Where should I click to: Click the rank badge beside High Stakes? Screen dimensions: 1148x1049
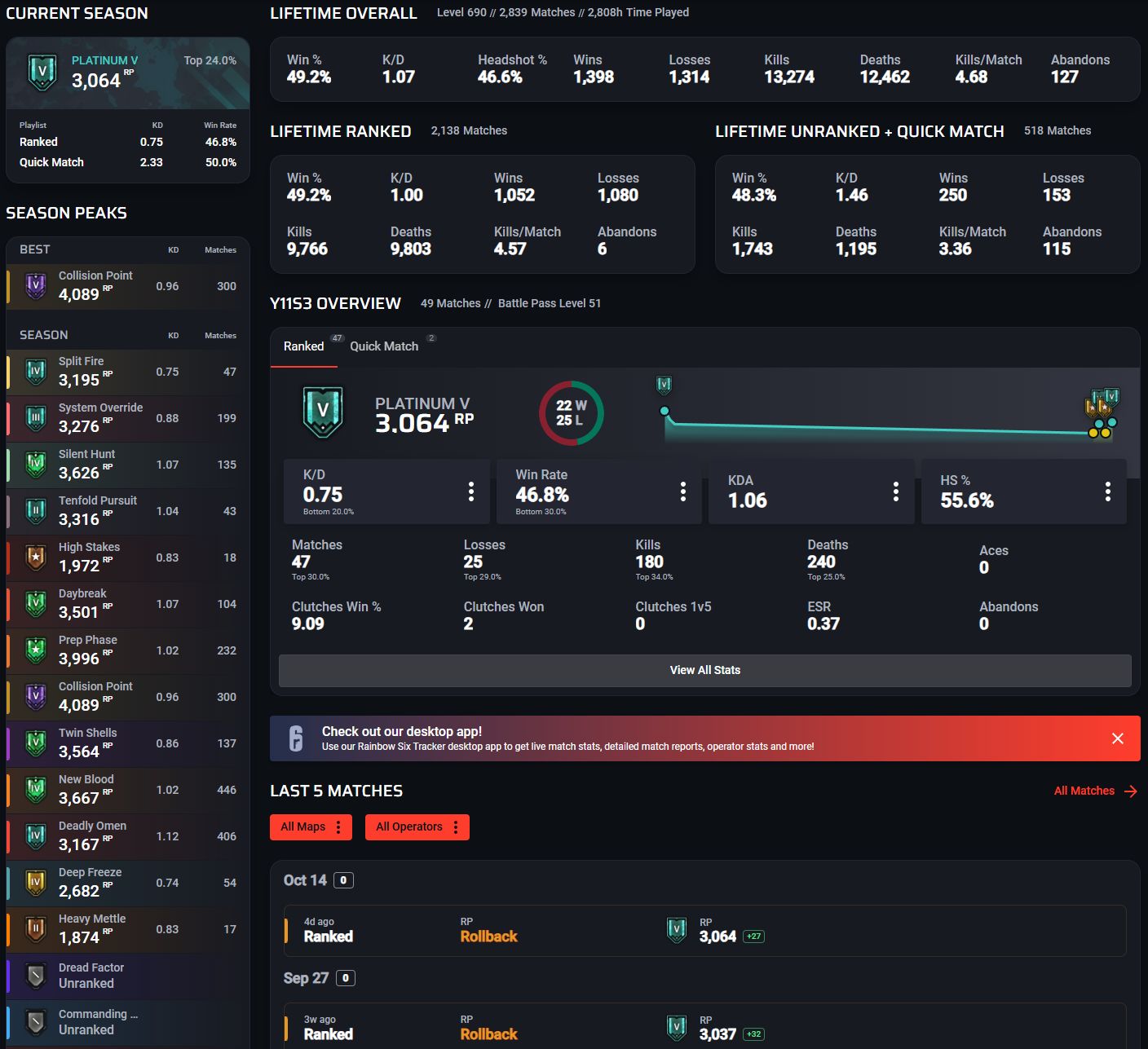[x=36, y=558]
